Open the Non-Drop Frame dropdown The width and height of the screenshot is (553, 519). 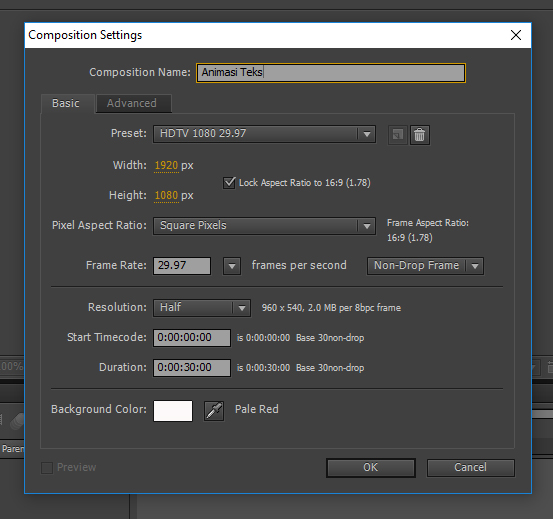tap(425, 266)
